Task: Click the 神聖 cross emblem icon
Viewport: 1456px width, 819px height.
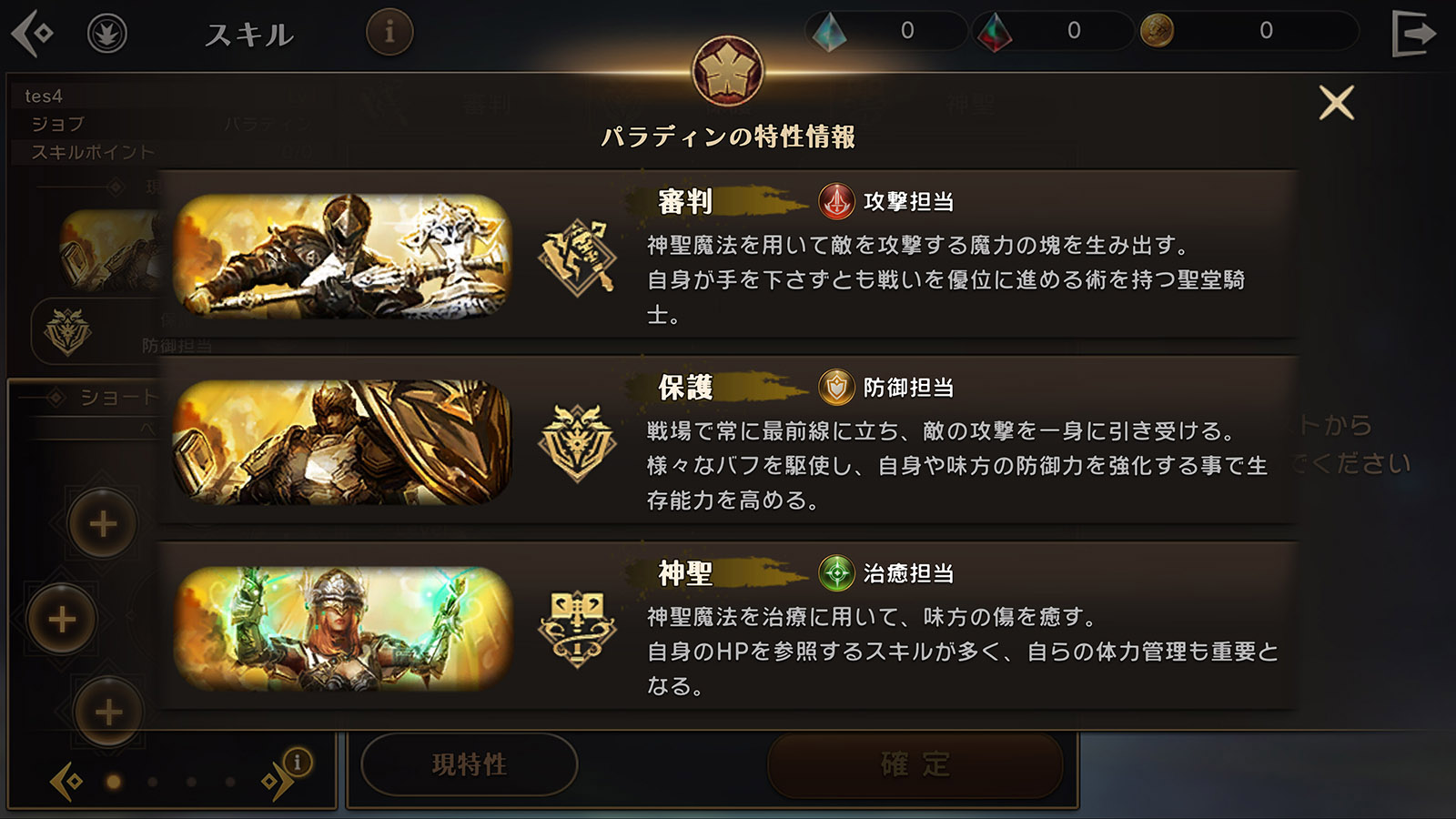Action: (577, 629)
